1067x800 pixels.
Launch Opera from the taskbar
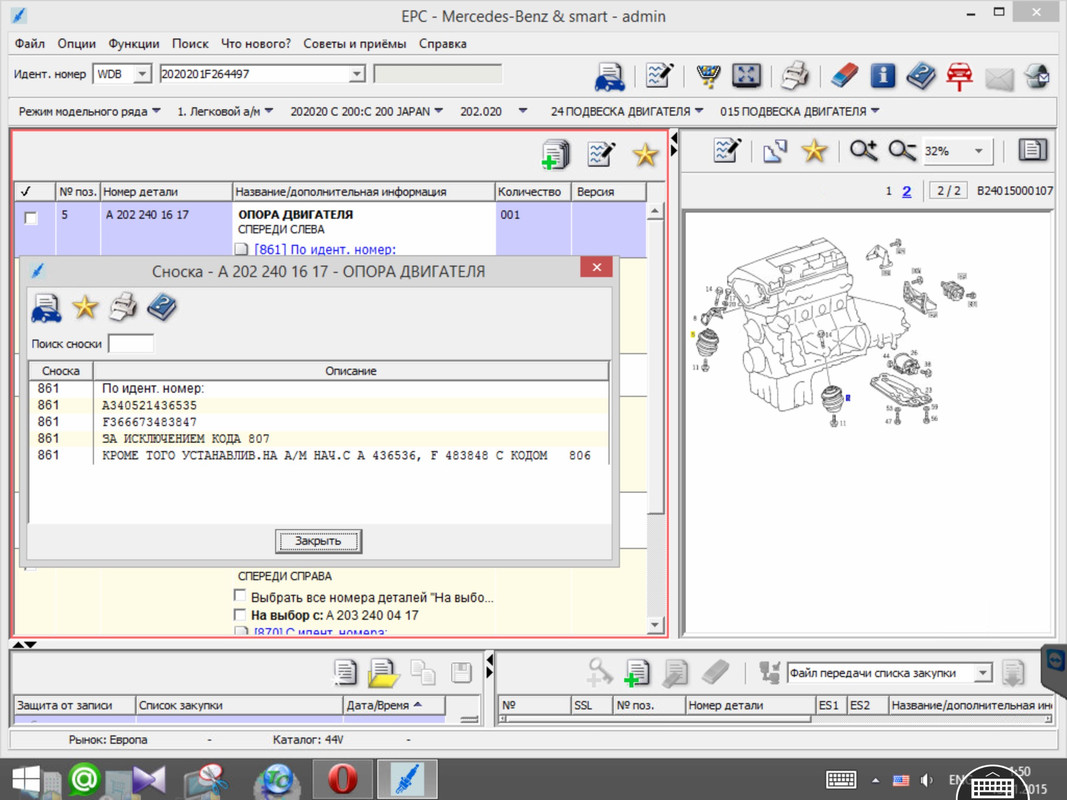tap(342, 779)
